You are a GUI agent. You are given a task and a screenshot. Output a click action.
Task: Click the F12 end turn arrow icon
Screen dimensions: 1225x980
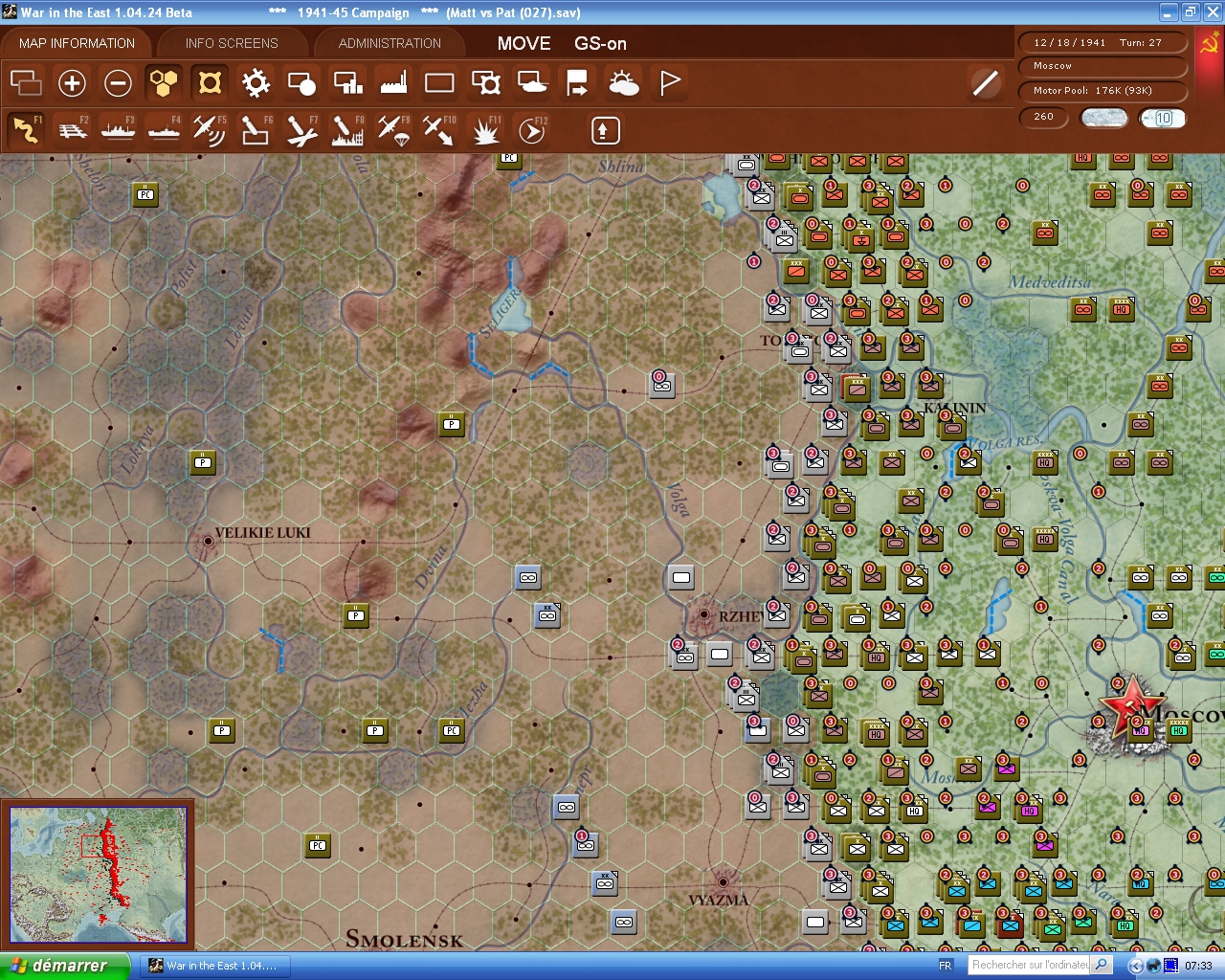click(x=531, y=130)
